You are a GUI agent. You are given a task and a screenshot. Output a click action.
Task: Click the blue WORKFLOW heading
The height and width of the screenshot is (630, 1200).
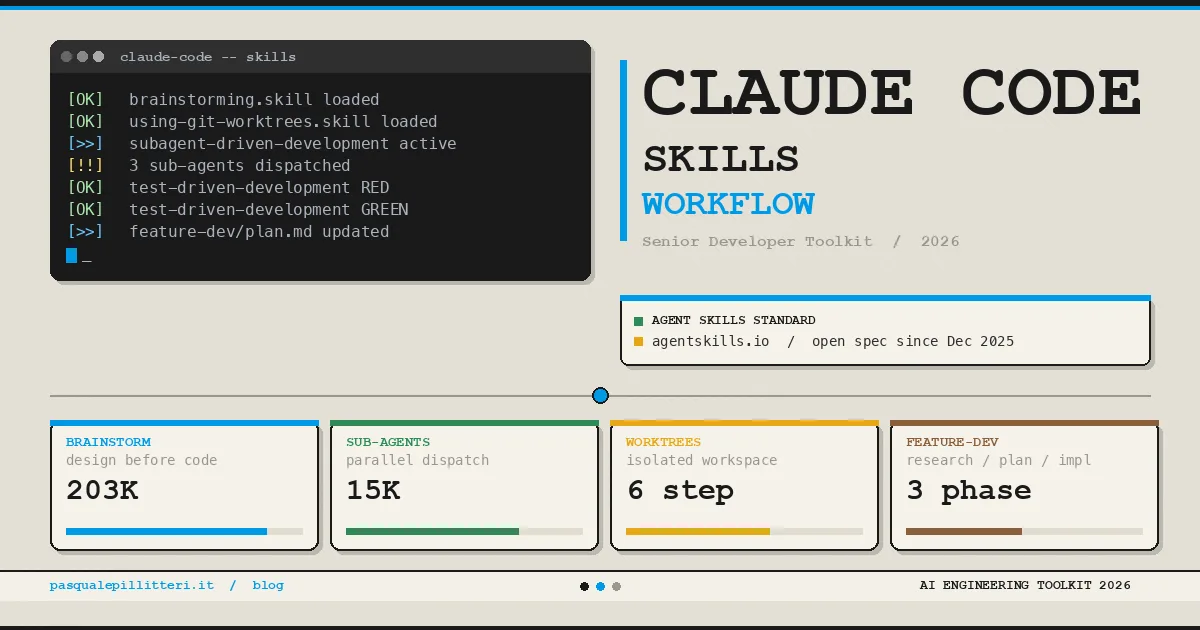point(728,204)
